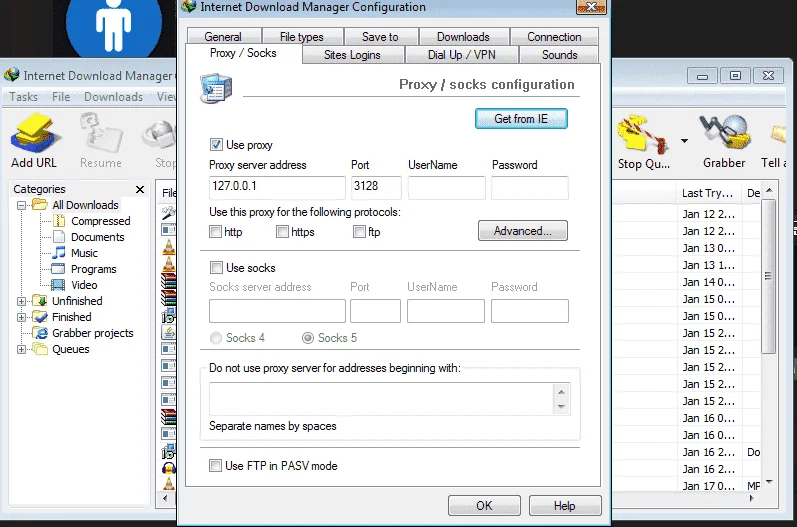
Task: Toggle the Use proxy checkbox
Action: [x=216, y=144]
